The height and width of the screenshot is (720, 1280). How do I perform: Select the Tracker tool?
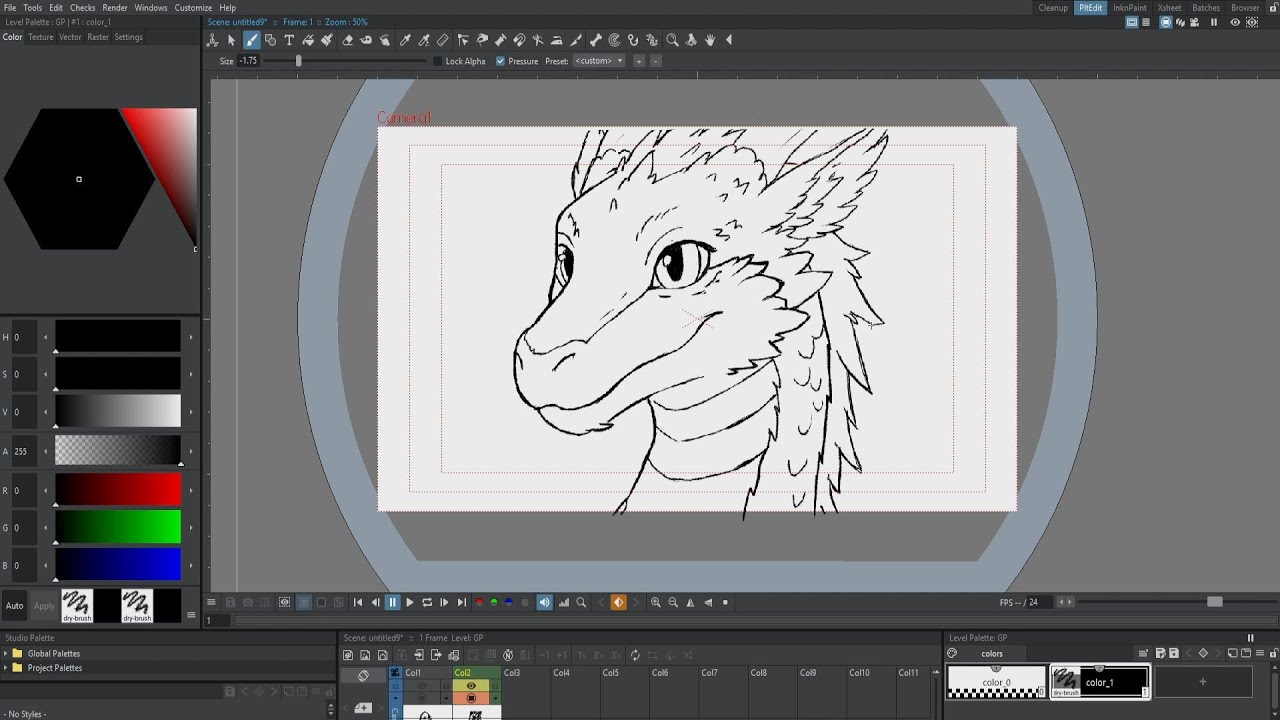tap(615, 40)
